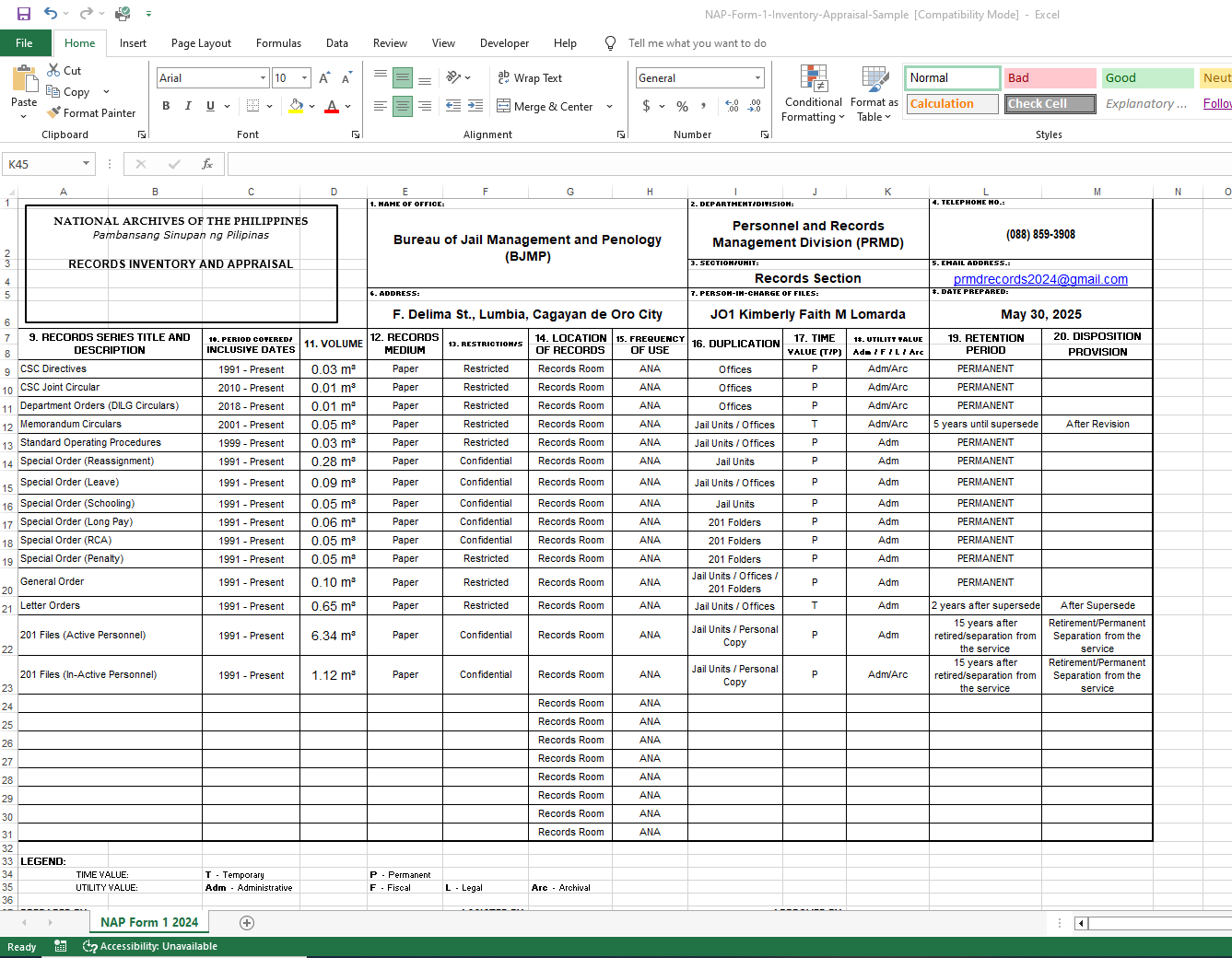Decrease the cell indent
The height and width of the screenshot is (958, 1232).
click(453, 106)
